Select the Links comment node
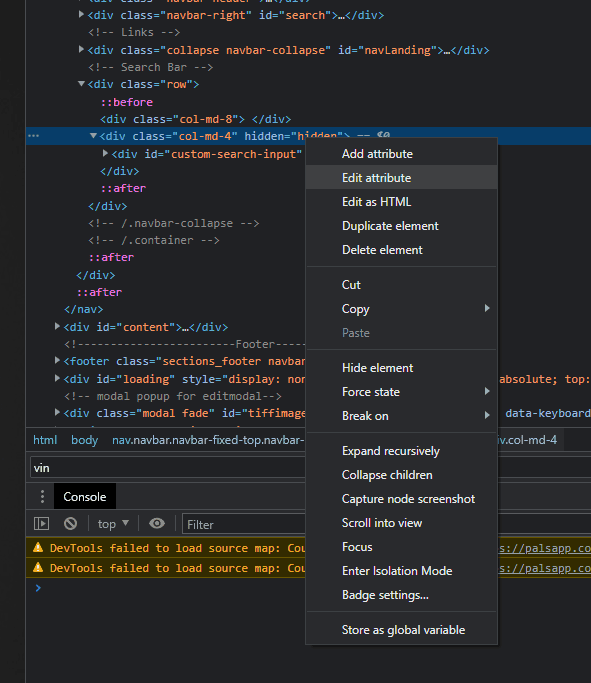 pyautogui.click(x=134, y=32)
